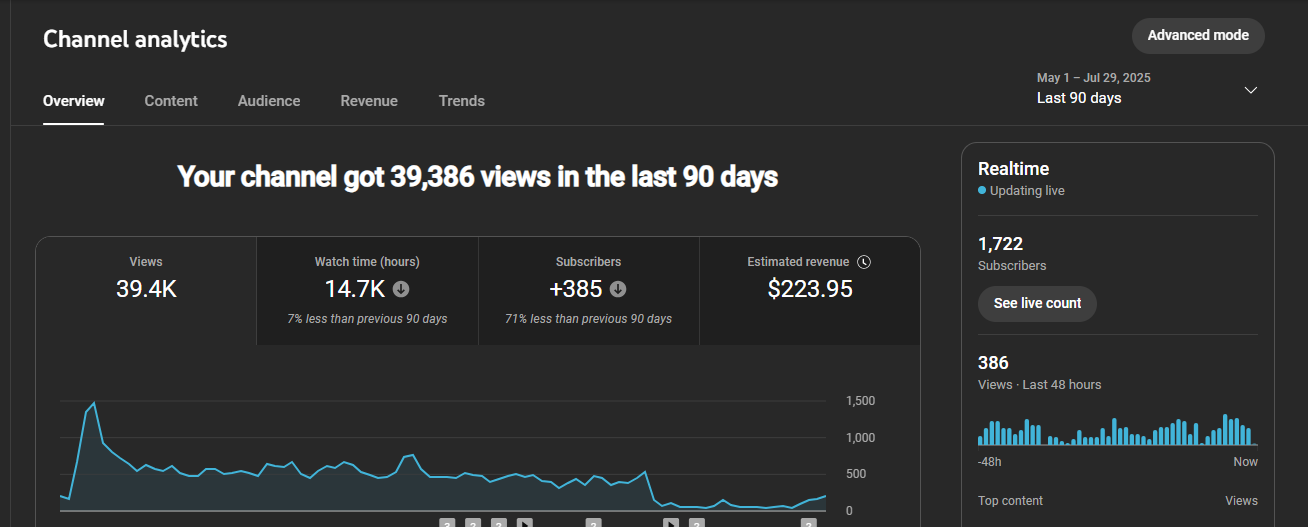This screenshot has width=1308, height=527.
Task: Click the 1,500 y-axis label
Action: [x=860, y=401]
